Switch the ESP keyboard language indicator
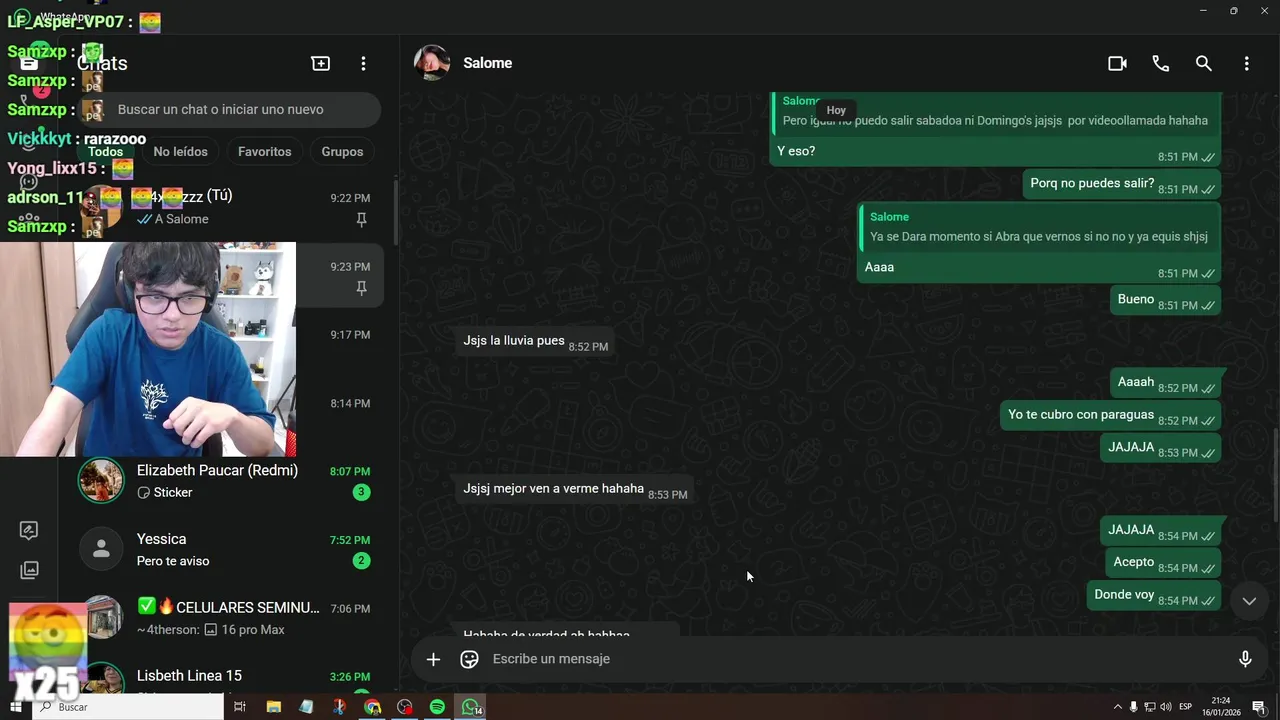 point(1186,707)
